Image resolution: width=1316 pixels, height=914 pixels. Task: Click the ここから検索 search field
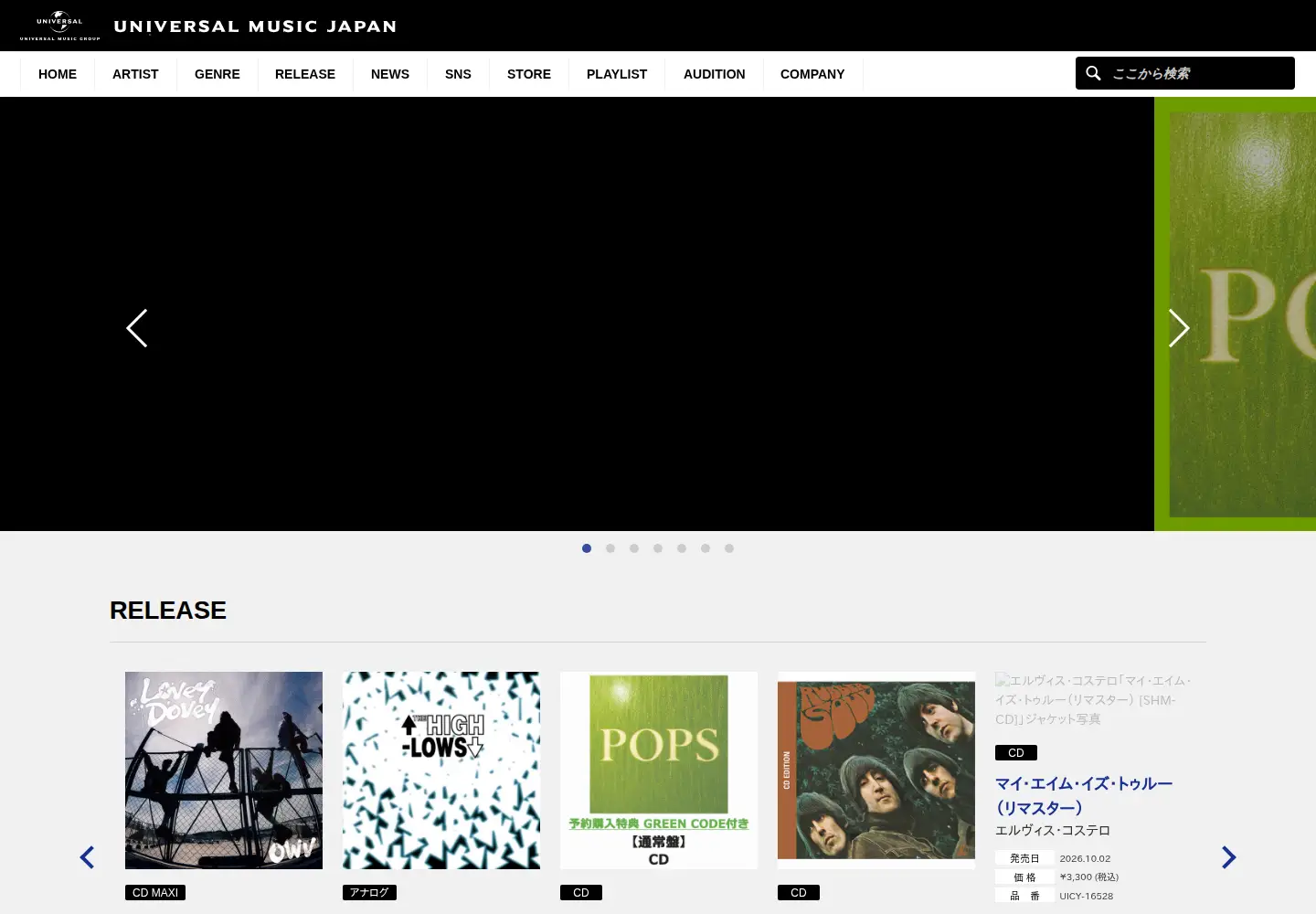[x=1185, y=73]
